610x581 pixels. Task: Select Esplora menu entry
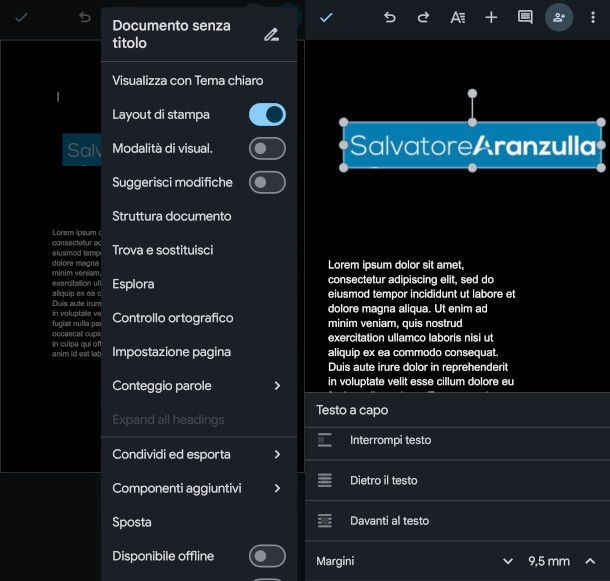coord(133,284)
